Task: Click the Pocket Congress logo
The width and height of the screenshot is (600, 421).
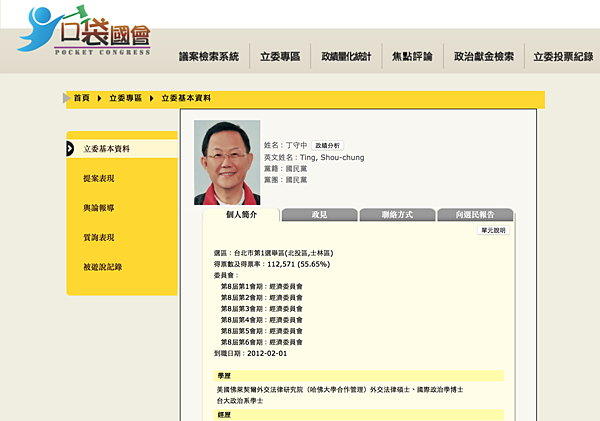Action: (85, 31)
